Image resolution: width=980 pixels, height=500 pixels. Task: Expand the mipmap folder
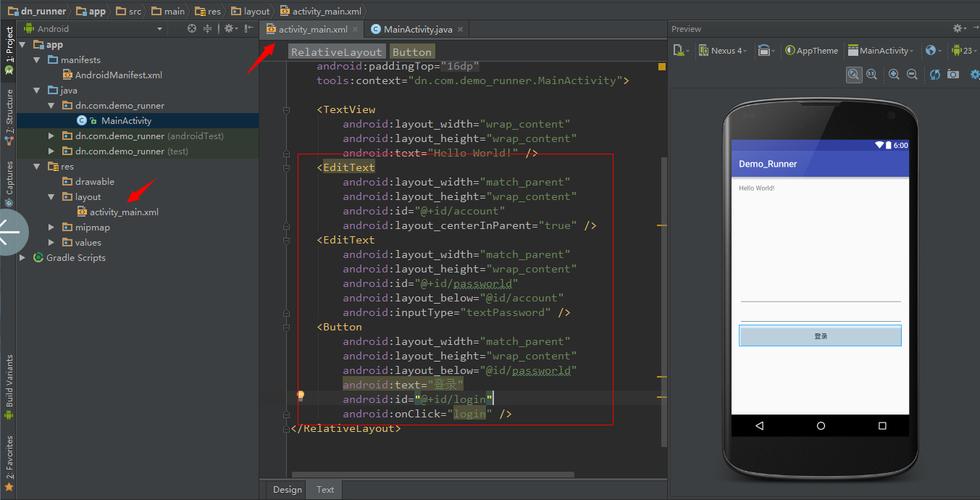(51, 227)
